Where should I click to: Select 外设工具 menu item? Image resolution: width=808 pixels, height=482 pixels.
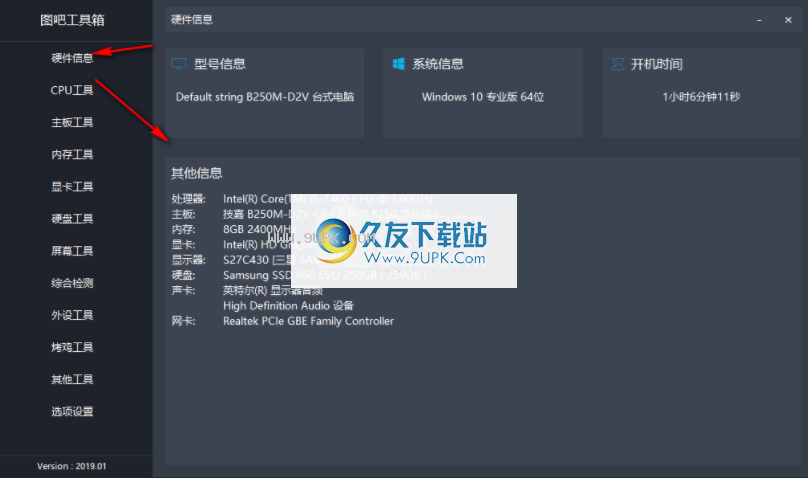tap(72, 315)
